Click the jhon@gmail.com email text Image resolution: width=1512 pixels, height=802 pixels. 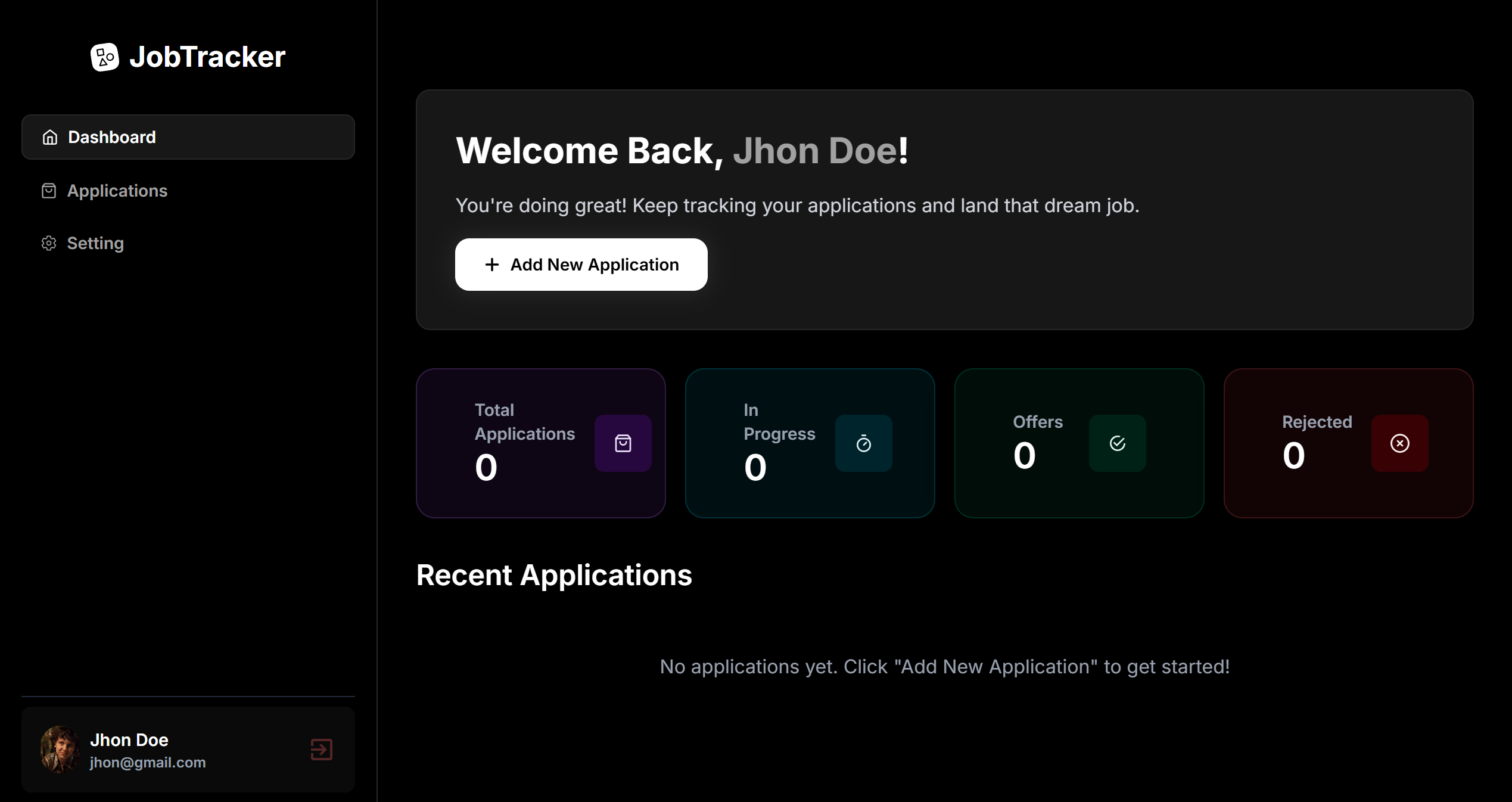pos(148,763)
